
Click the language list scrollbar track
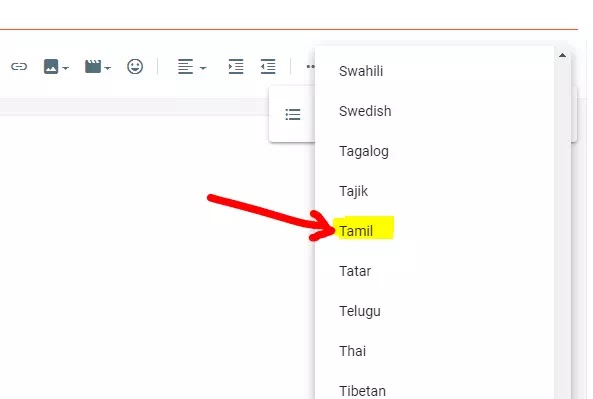[562, 230]
